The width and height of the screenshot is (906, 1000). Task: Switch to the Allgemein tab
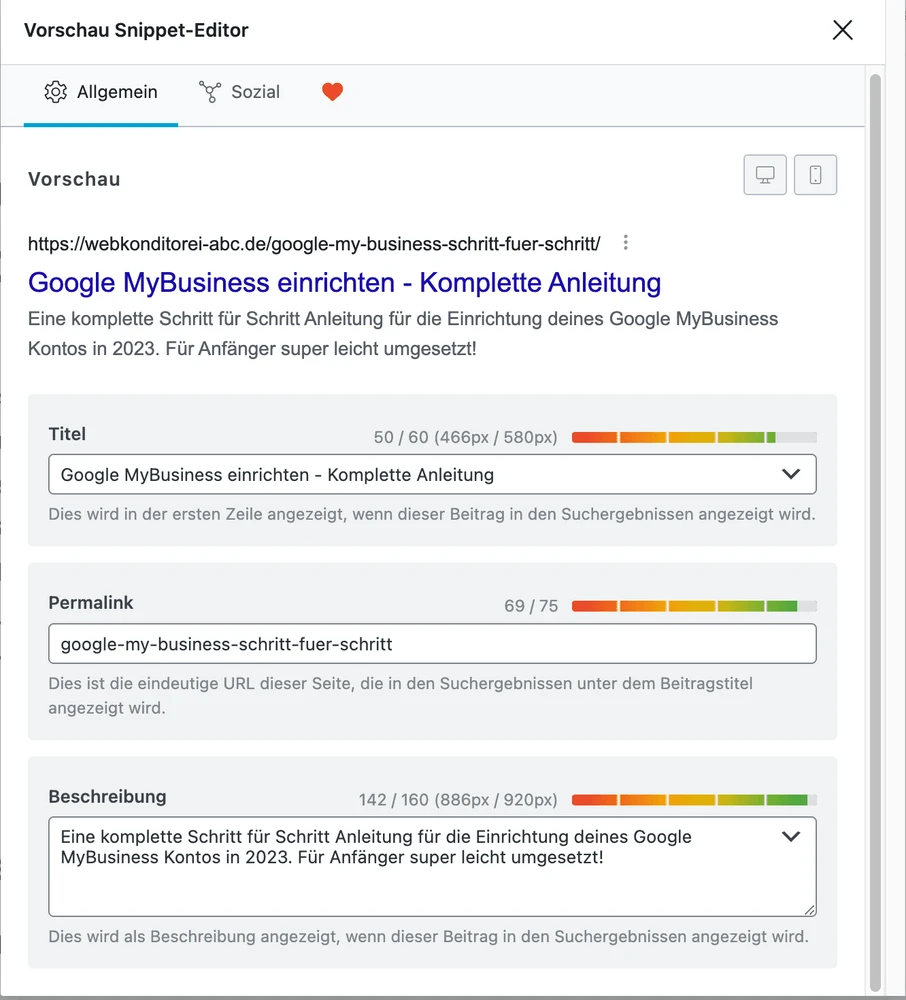101,92
